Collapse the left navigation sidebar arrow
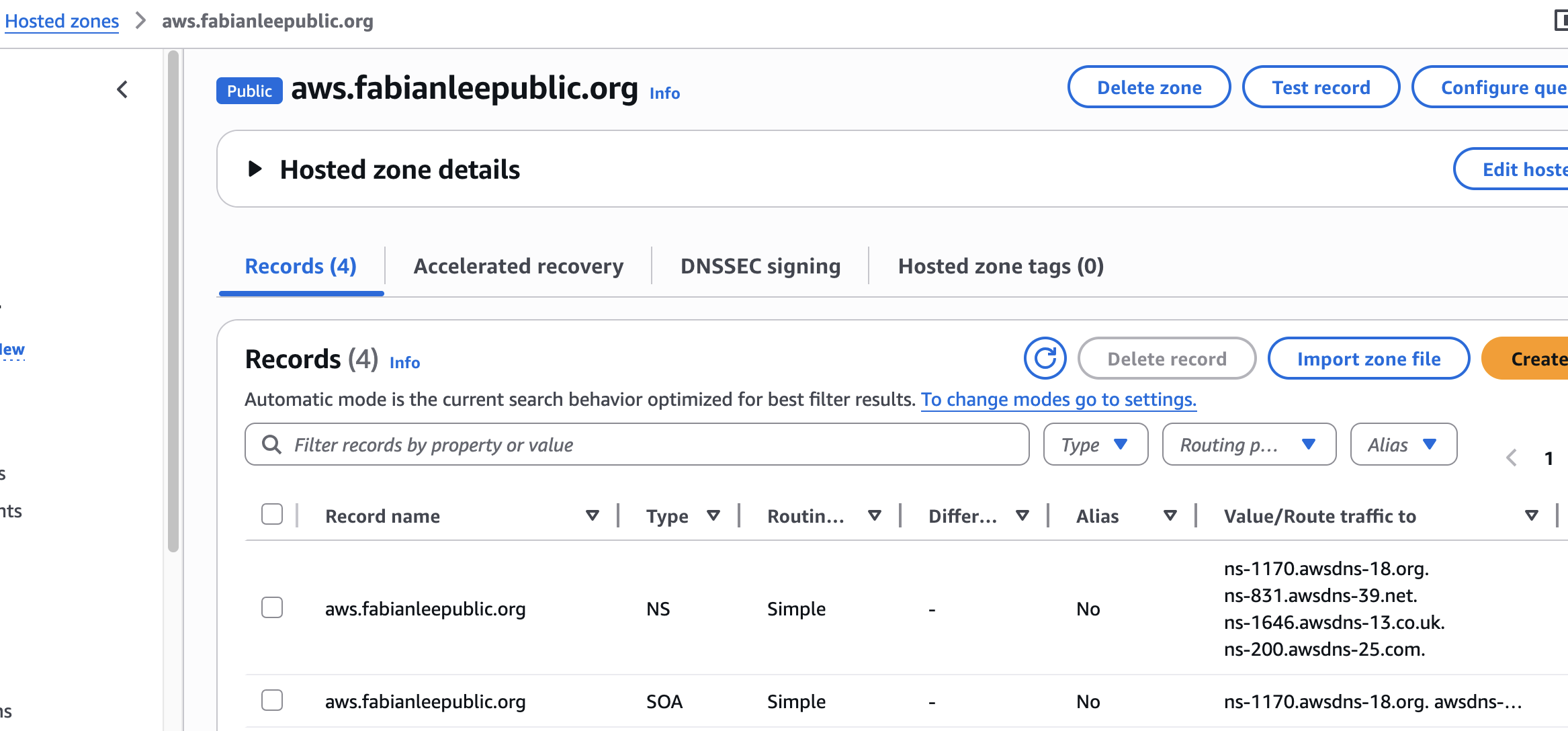The image size is (1568, 731). pos(122,89)
